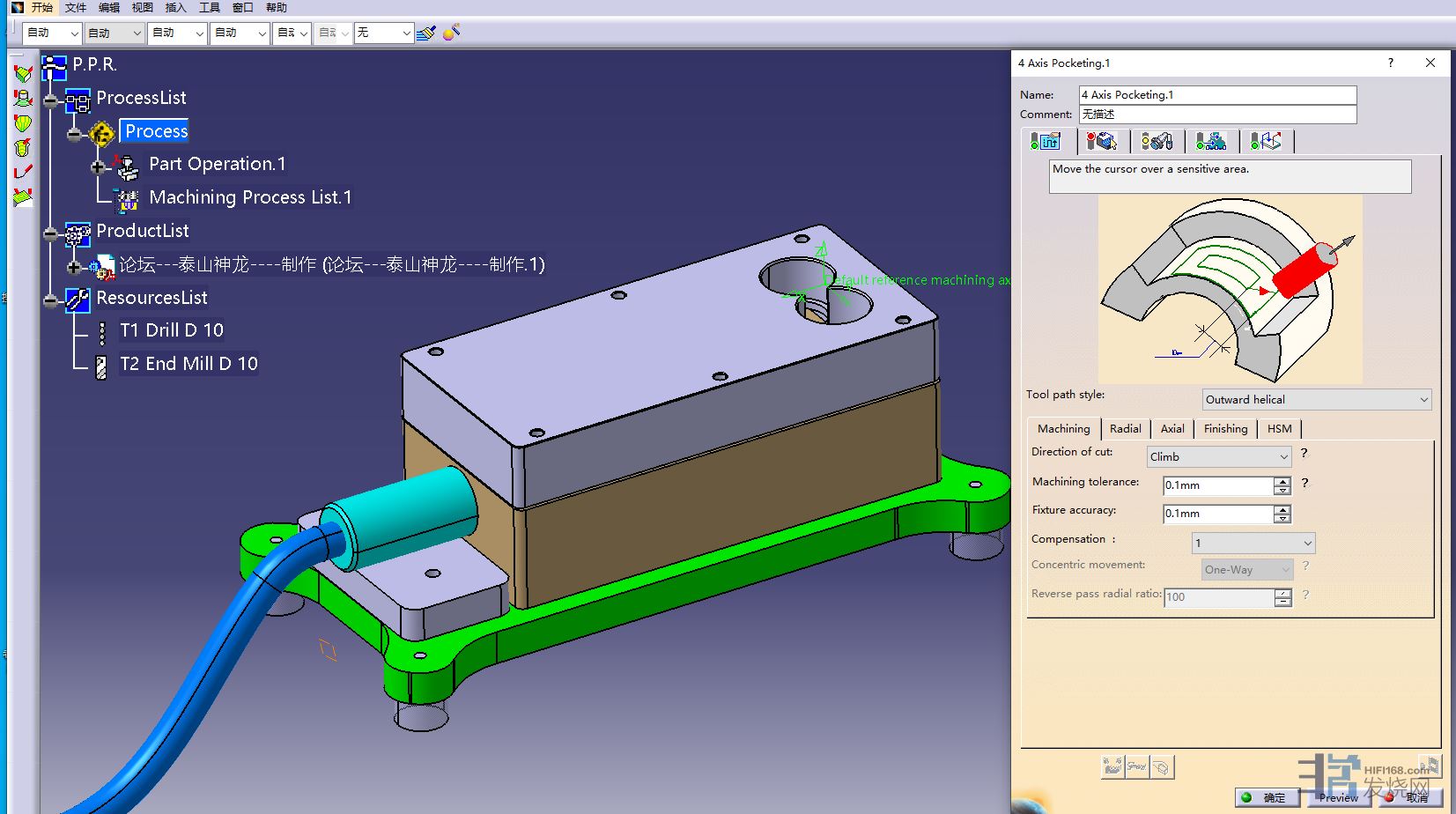Collapse the ProcessList tree node

pyautogui.click(x=51, y=102)
